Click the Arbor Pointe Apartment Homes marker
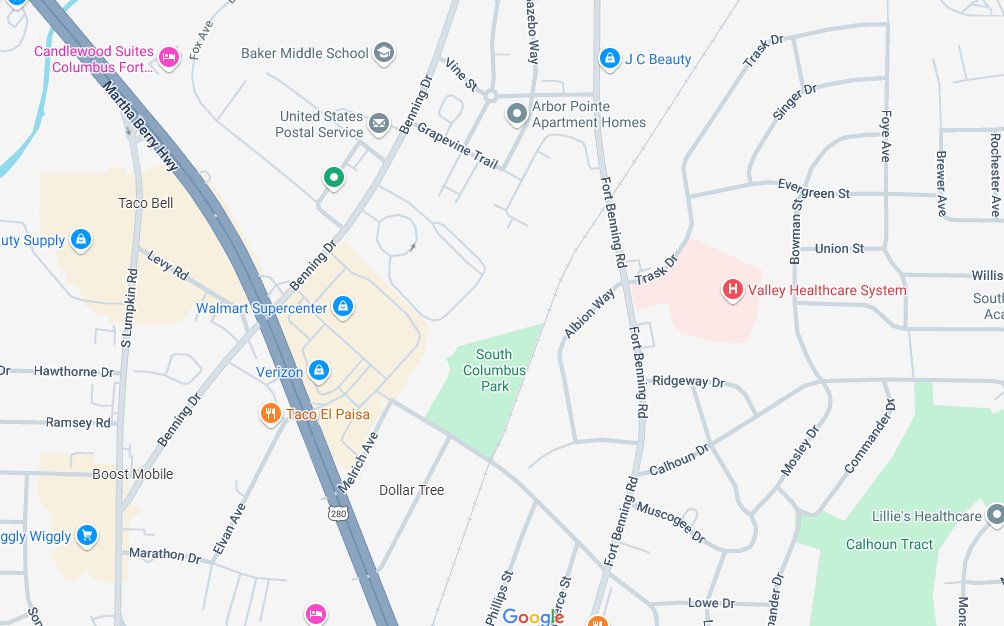 tap(517, 114)
